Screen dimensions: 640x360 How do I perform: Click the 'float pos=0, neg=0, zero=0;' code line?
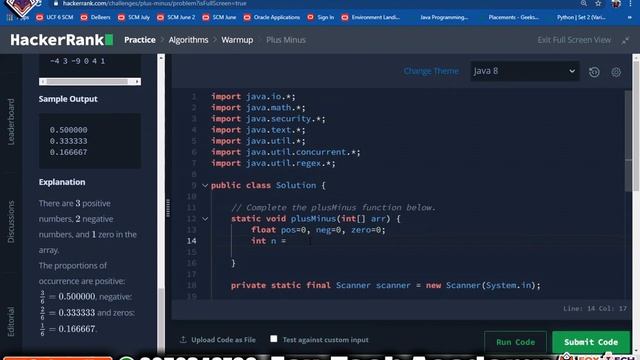click(318, 230)
